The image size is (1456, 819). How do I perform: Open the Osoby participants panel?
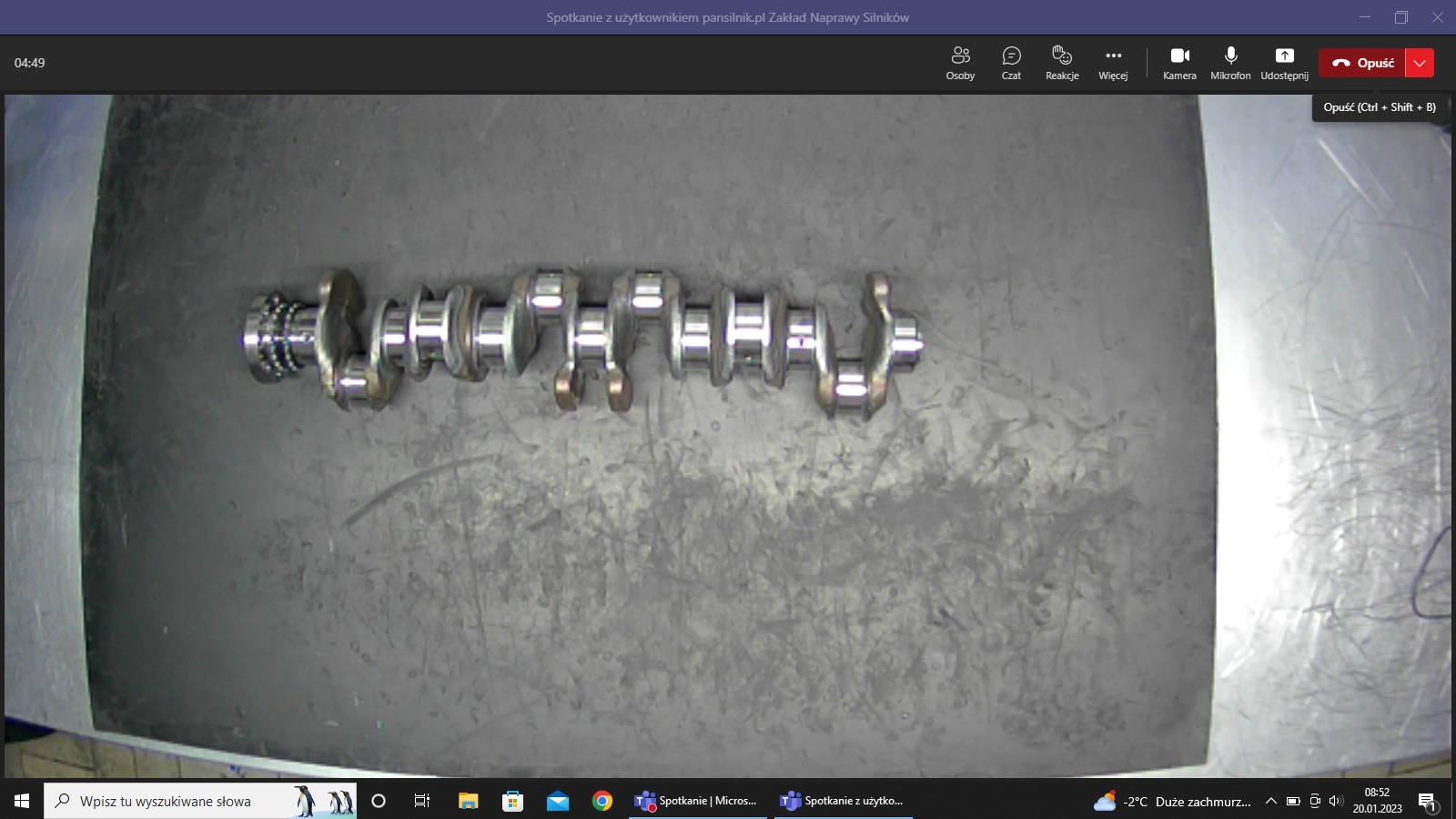(x=960, y=63)
